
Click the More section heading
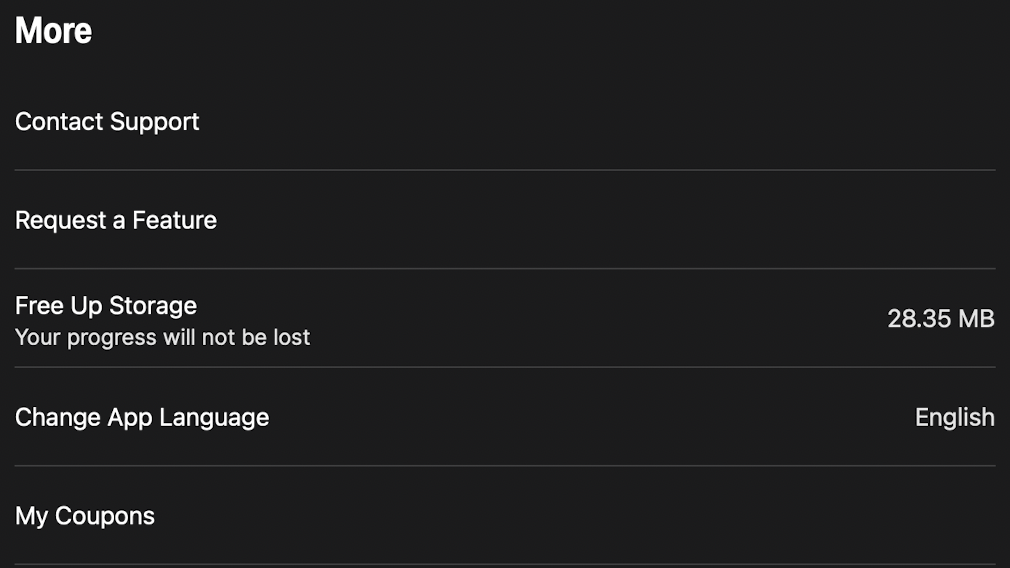[53, 31]
